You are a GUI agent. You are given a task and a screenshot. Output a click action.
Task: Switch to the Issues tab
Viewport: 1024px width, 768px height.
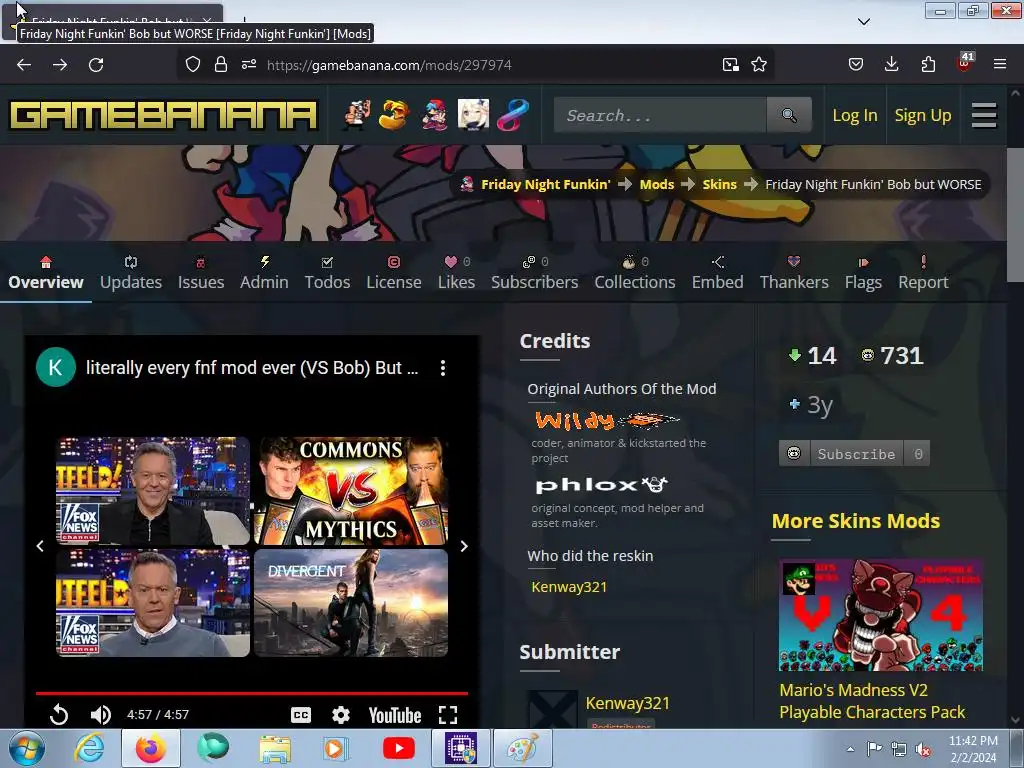coord(201,273)
